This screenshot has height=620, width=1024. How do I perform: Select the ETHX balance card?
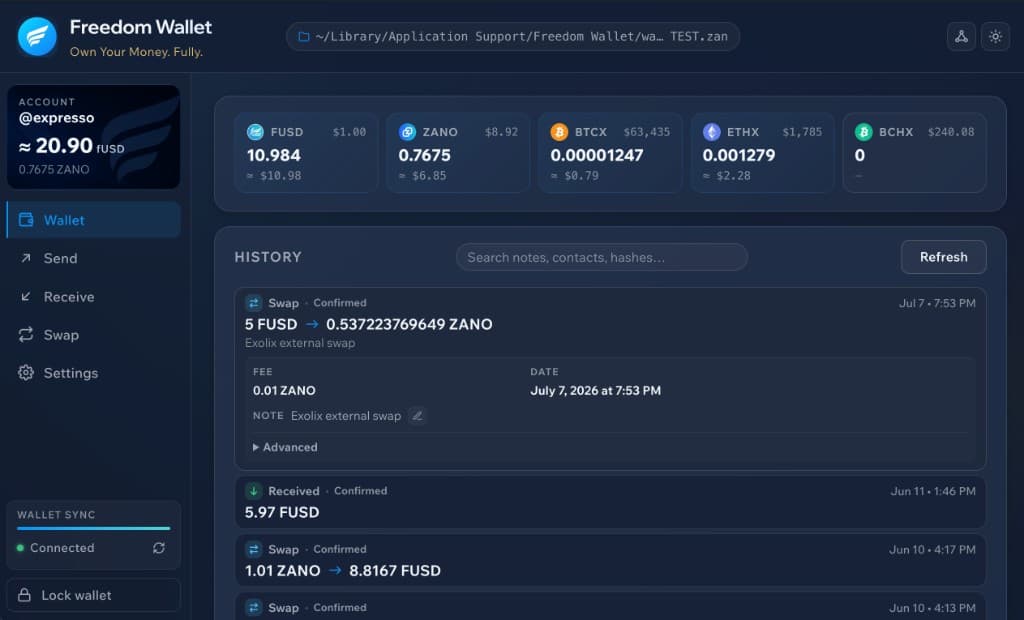click(762, 153)
